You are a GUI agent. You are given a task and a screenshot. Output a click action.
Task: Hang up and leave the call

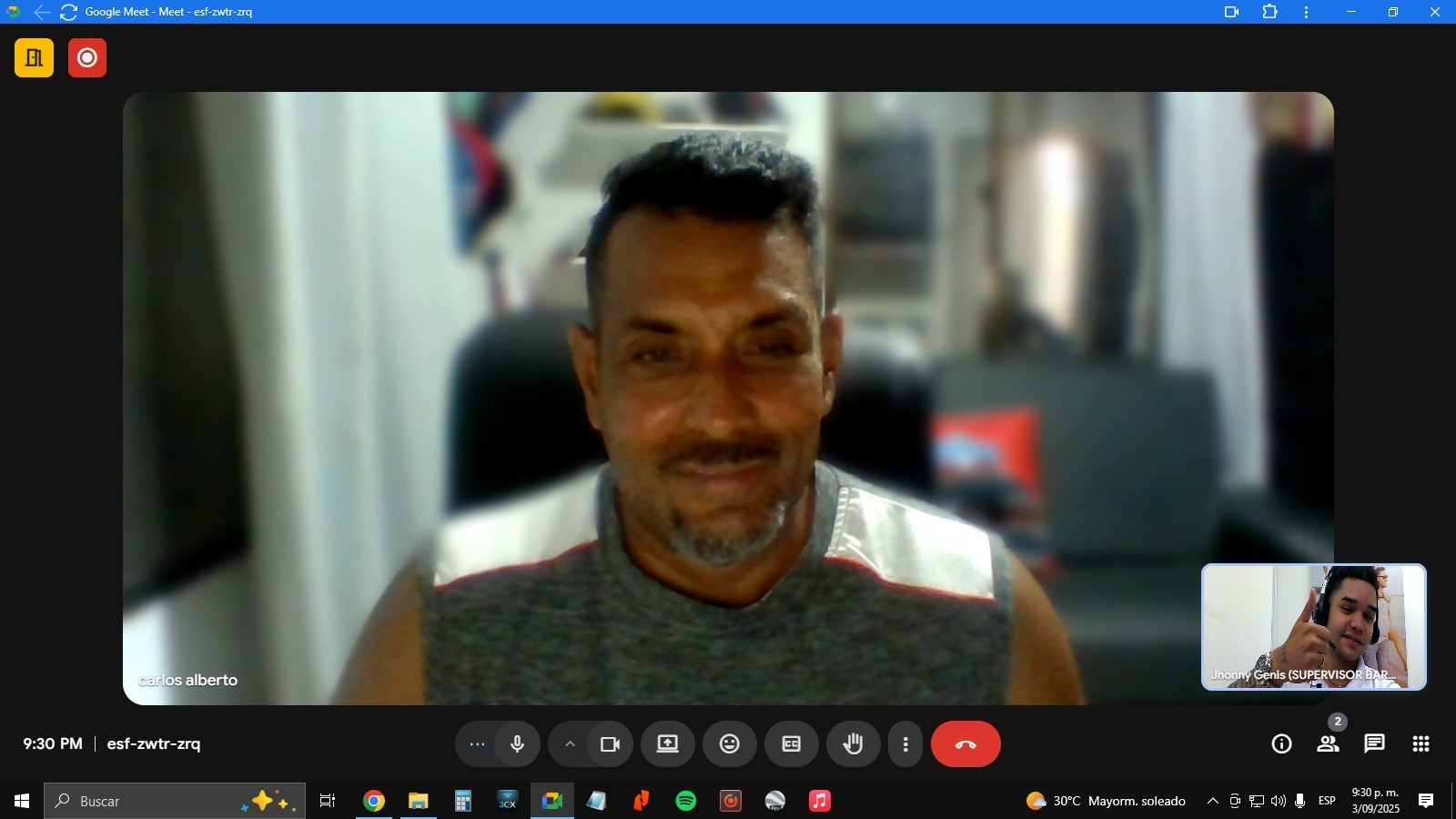[966, 744]
